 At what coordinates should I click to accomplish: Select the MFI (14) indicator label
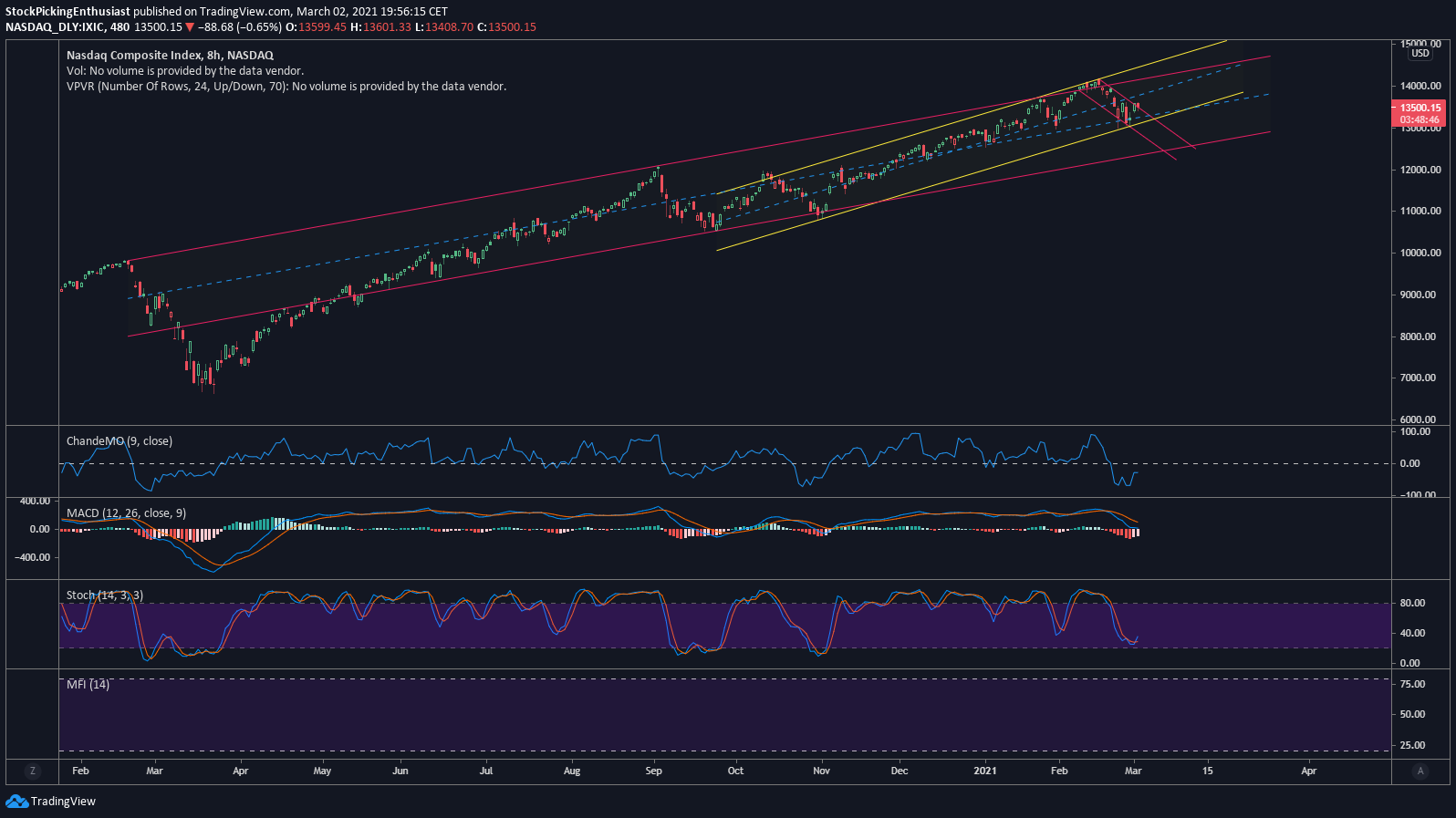pyautogui.click(x=88, y=684)
